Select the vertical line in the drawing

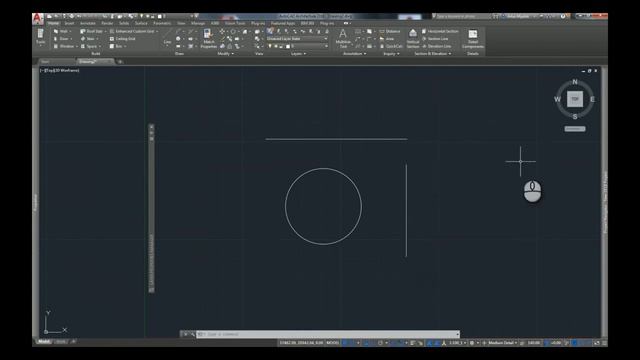coord(406,211)
